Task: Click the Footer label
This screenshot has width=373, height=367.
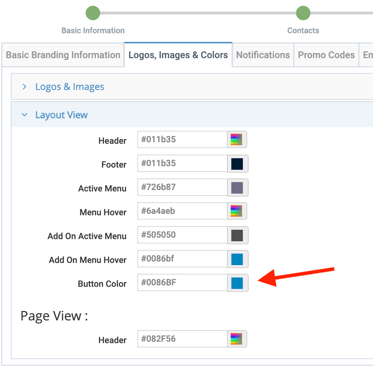Action: coord(114,164)
